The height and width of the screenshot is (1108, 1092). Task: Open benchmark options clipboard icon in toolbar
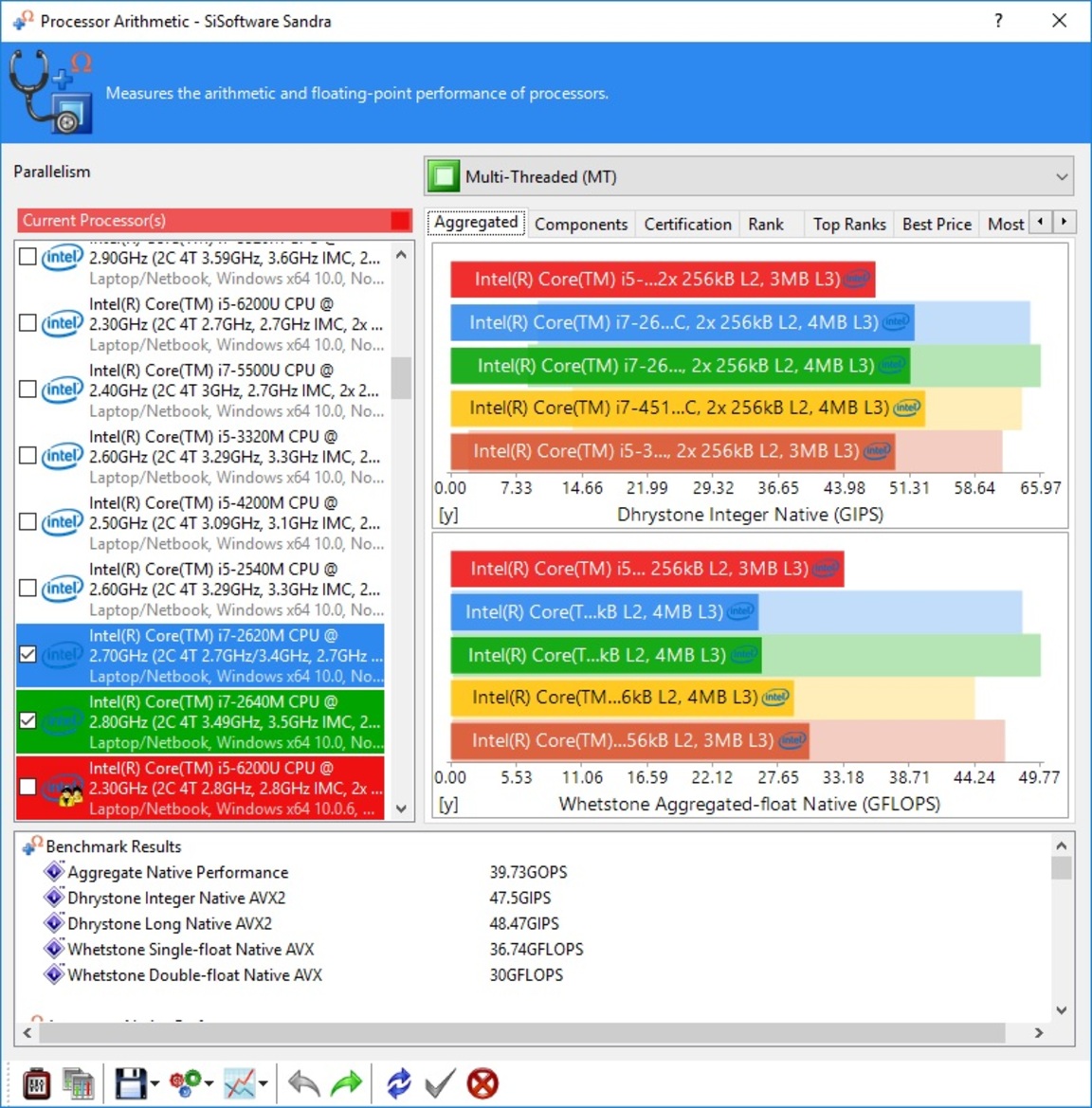pos(36,1082)
